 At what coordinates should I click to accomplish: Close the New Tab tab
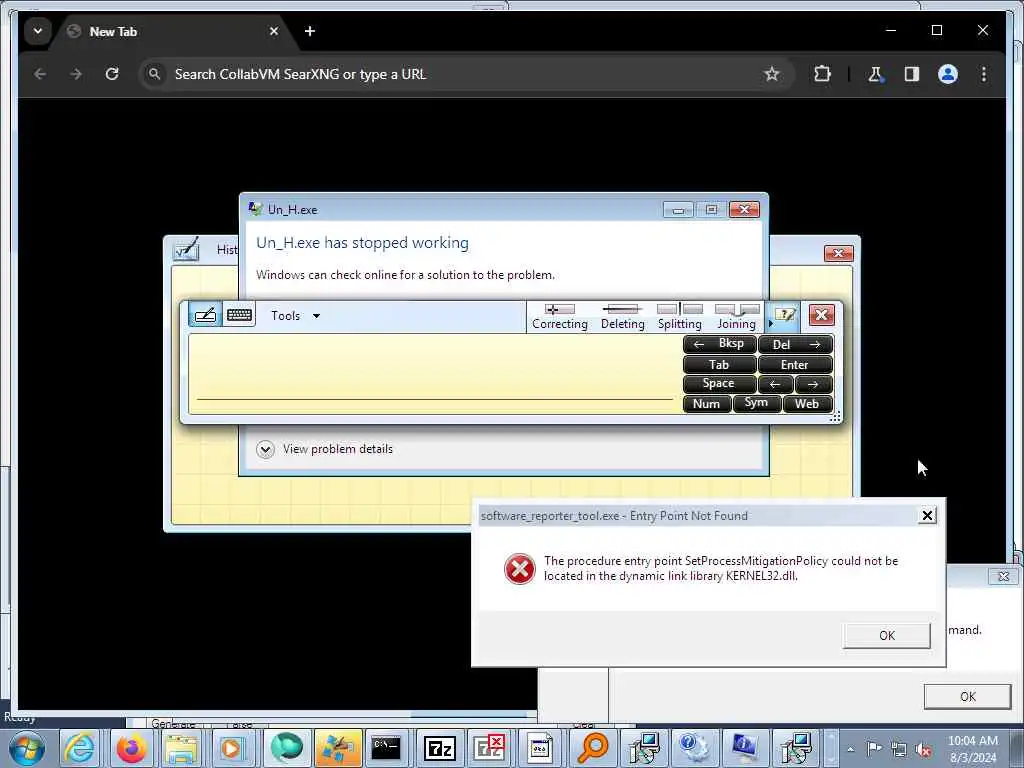(x=274, y=31)
